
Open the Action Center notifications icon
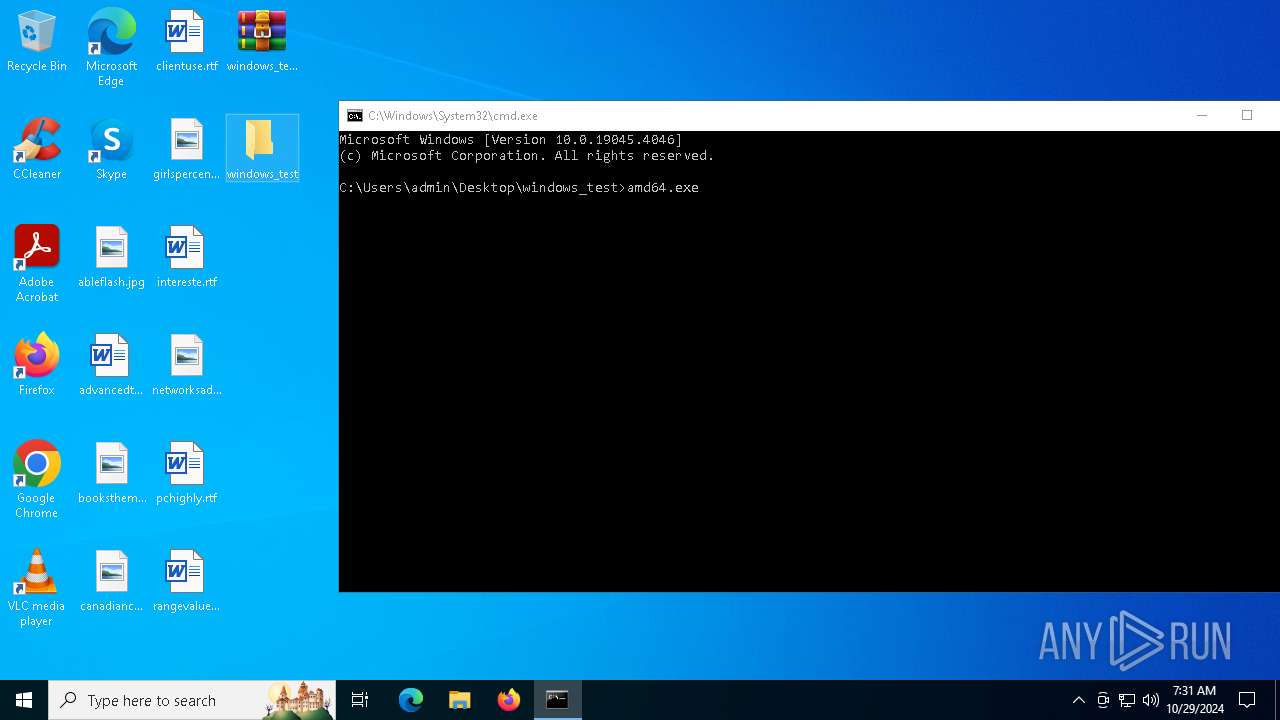click(x=1247, y=700)
